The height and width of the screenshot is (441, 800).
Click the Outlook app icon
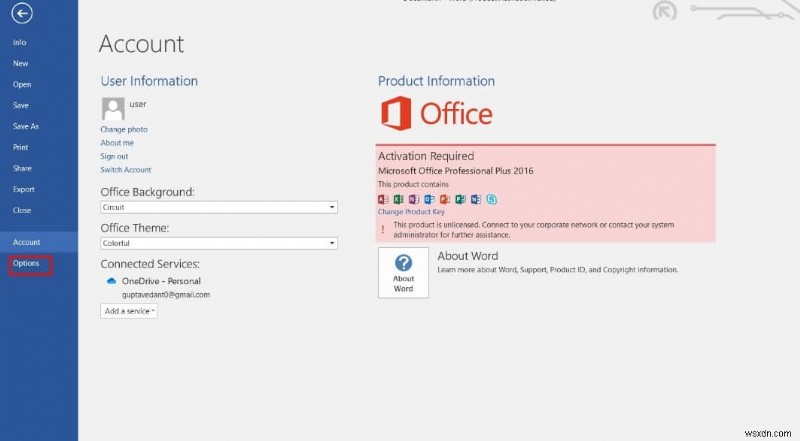[430, 199]
